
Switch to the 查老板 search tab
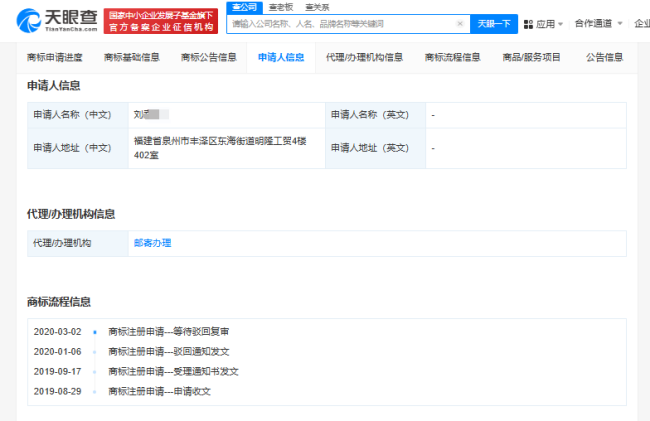point(281,7)
